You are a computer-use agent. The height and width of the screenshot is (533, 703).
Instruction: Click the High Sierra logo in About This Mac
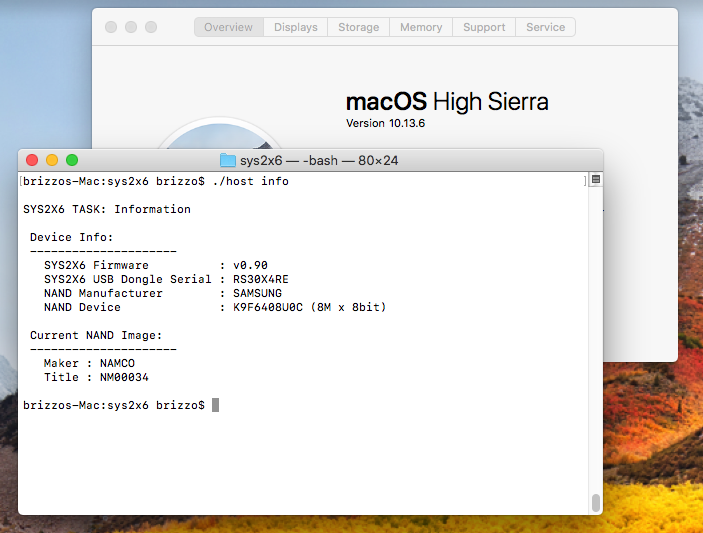pos(220,134)
